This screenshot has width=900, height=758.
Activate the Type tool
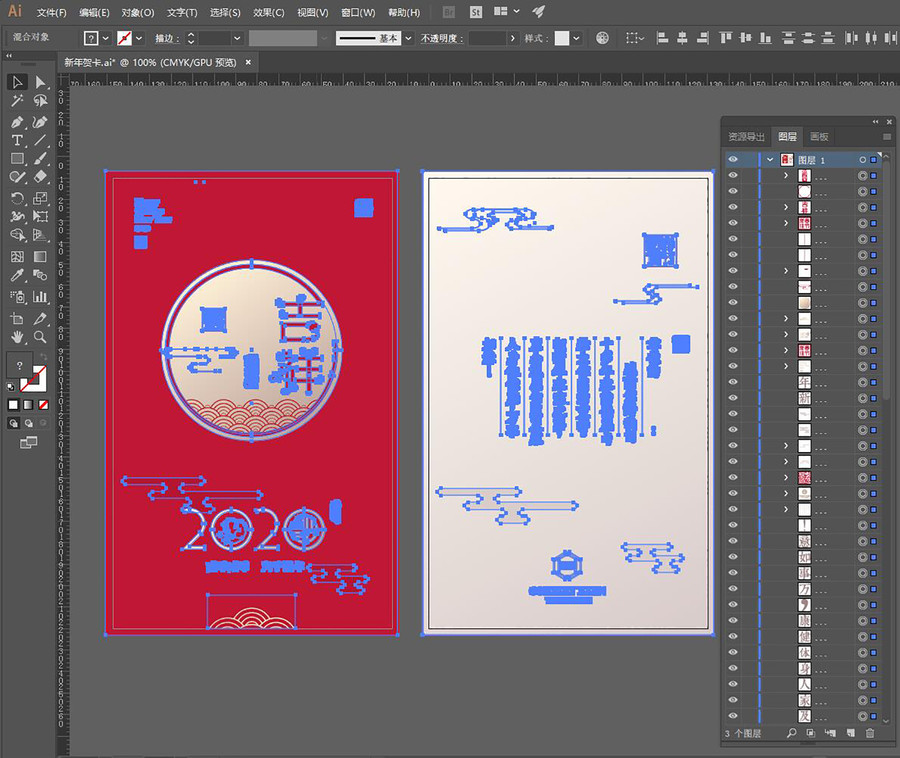[17, 140]
